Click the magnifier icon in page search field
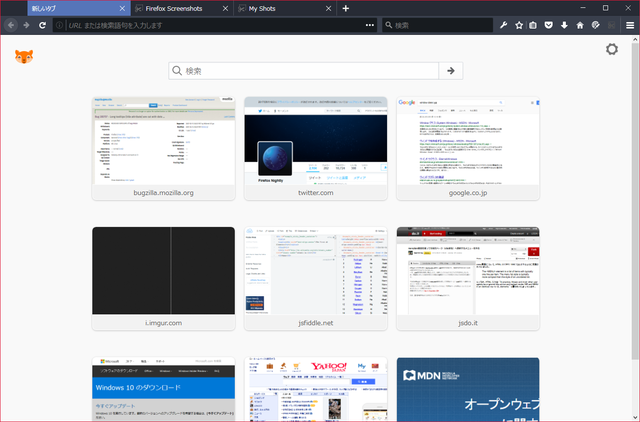Viewport: 640px width, 422px height. (177, 71)
